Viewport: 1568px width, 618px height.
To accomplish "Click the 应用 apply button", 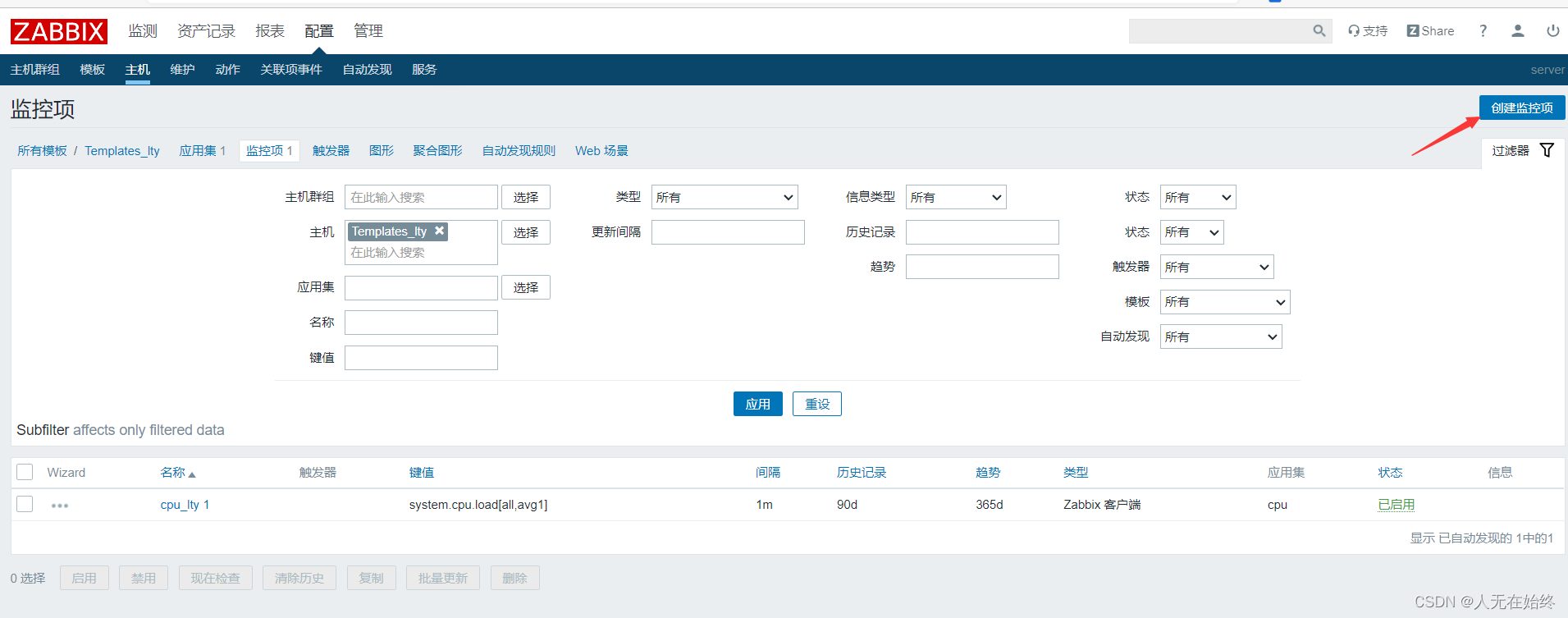I will (x=758, y=404).
